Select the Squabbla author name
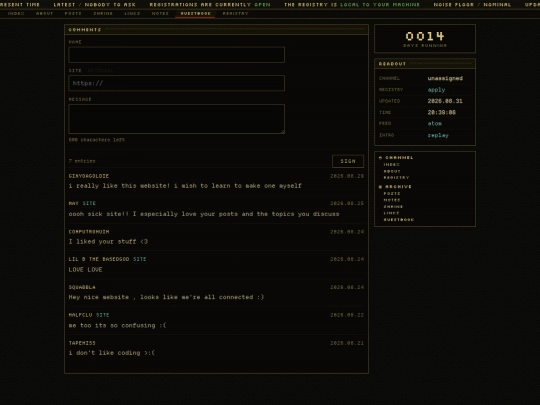The width and height of the screenshot is (540, 405). coord(82,287)
